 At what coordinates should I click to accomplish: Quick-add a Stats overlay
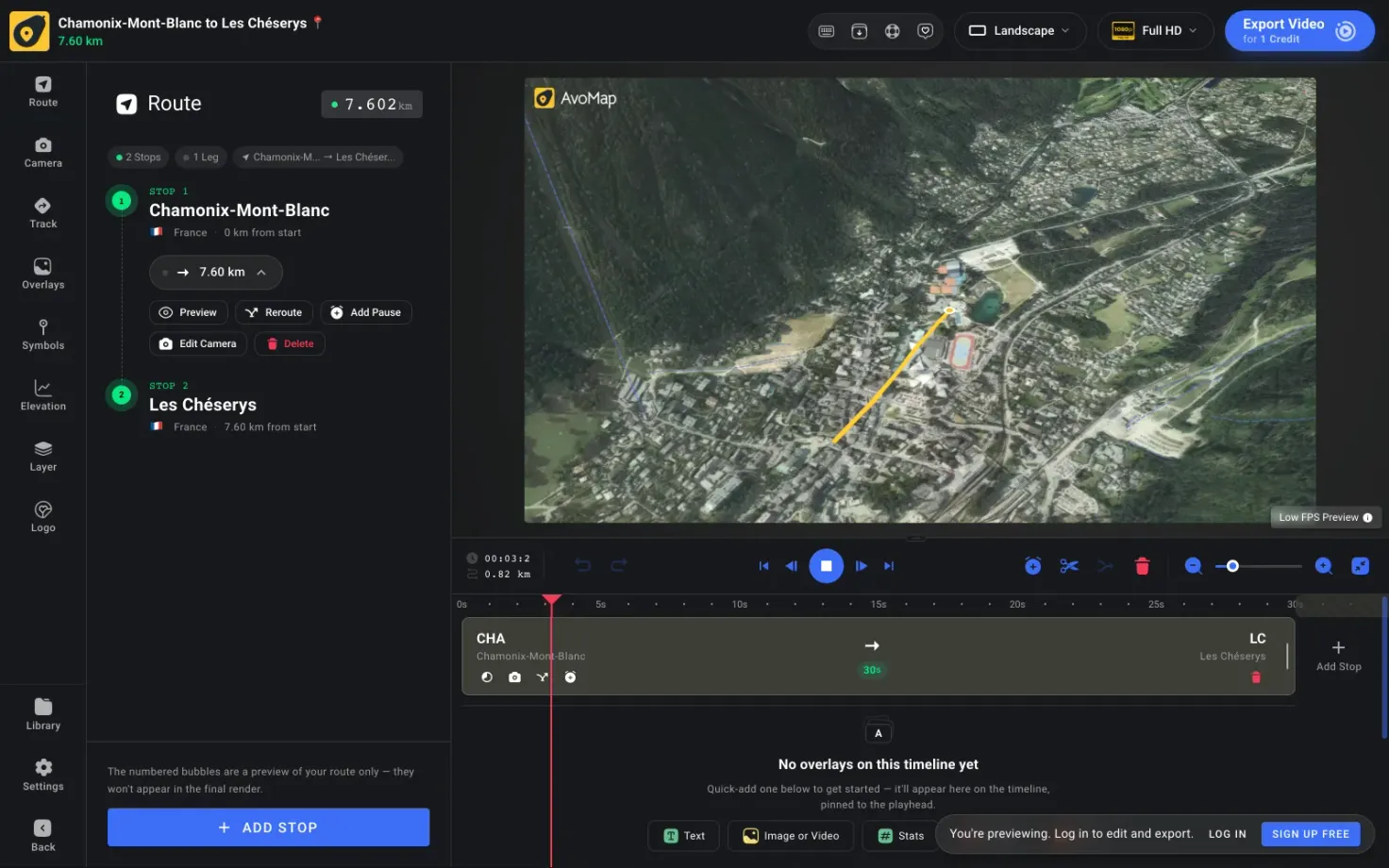point(901,836)
